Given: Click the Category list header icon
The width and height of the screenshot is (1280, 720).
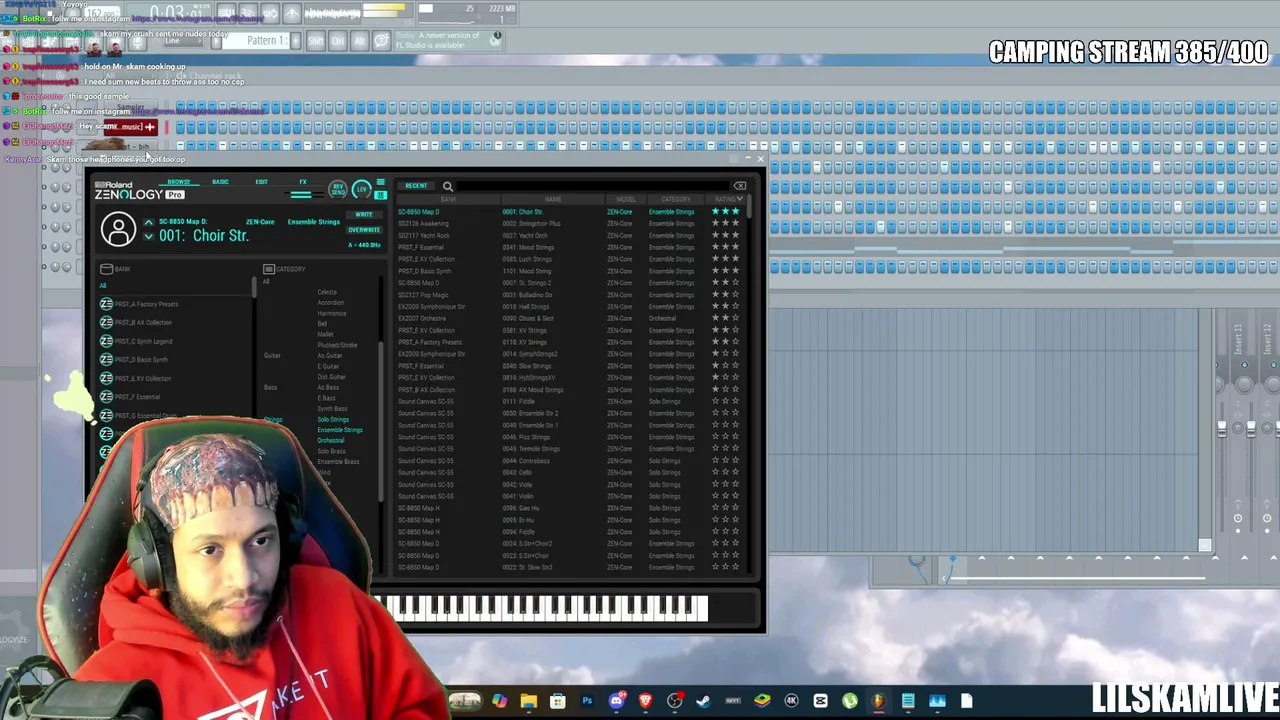Looking at the screenshot, I should tap(268, 269).
